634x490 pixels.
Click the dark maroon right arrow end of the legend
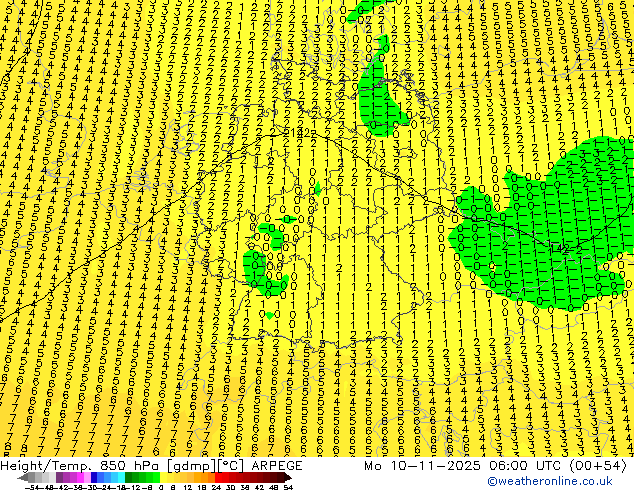(x=287, y=477)
